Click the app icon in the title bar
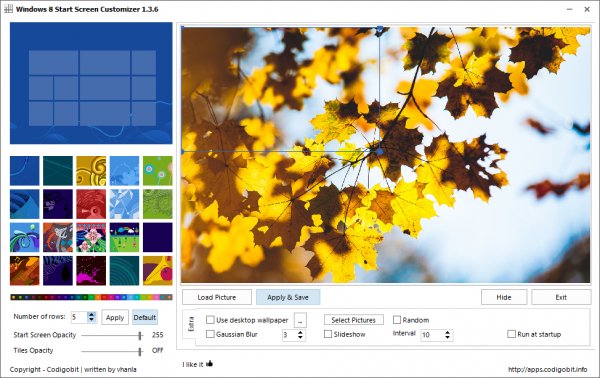The width and height of the screenshot is (600, 378). tap(8, 8)
